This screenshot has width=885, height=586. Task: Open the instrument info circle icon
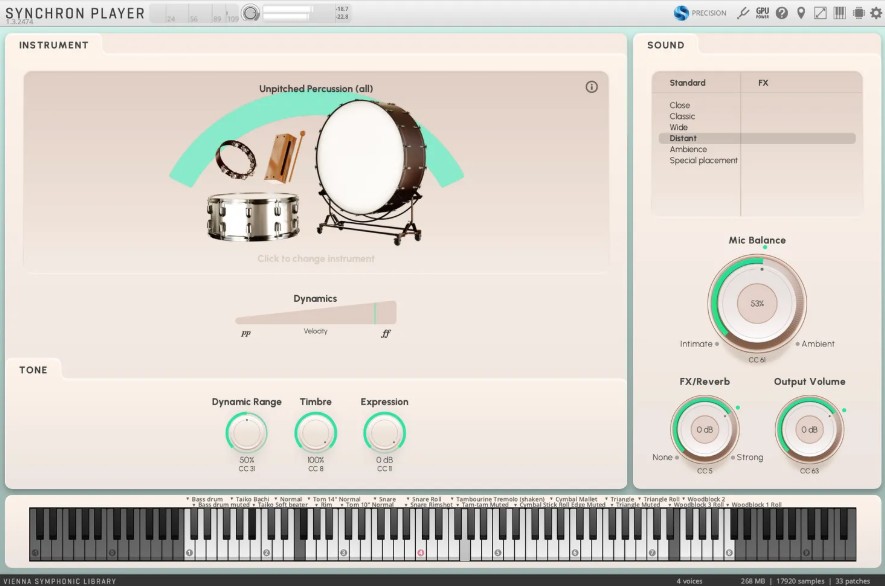pyautogui.click(x=592, y=87)
